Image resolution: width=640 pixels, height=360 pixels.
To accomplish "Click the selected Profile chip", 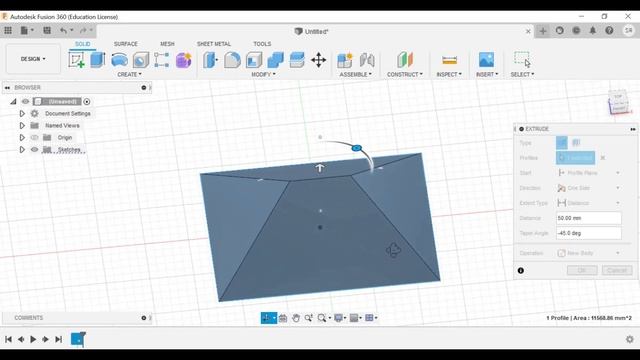I will pos(576,158).
